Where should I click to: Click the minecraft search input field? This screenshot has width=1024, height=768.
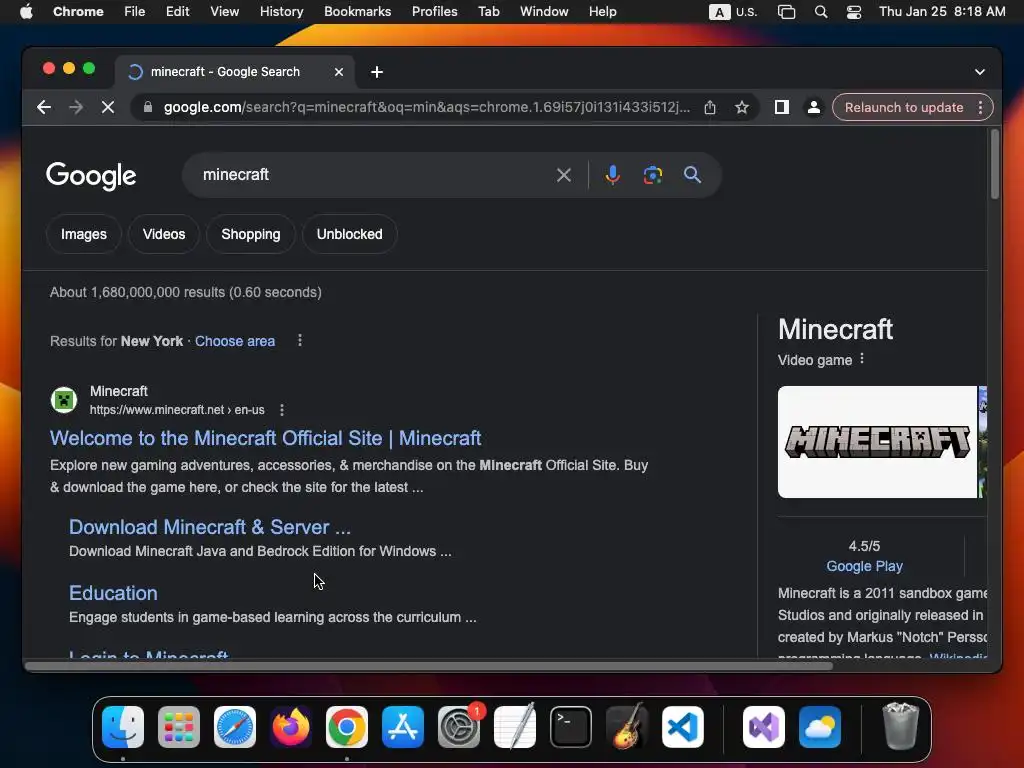pos(372,175)
